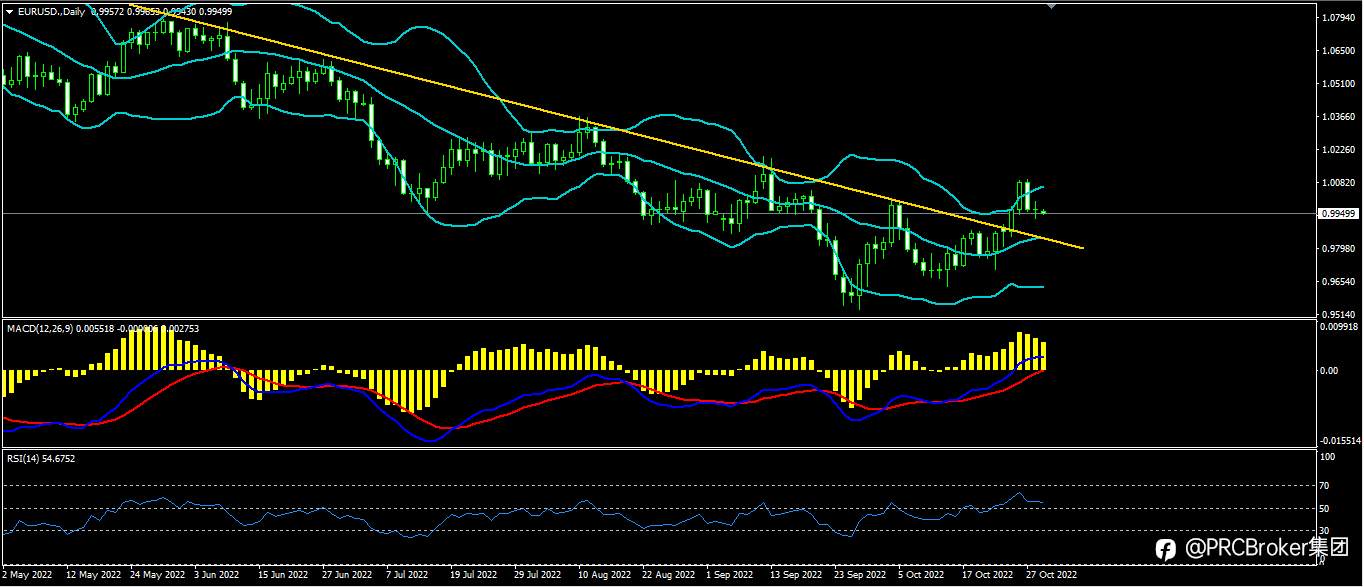Click the RSI scale level 50
This screenshot has height=587, width=1364.
(1326, 509)
